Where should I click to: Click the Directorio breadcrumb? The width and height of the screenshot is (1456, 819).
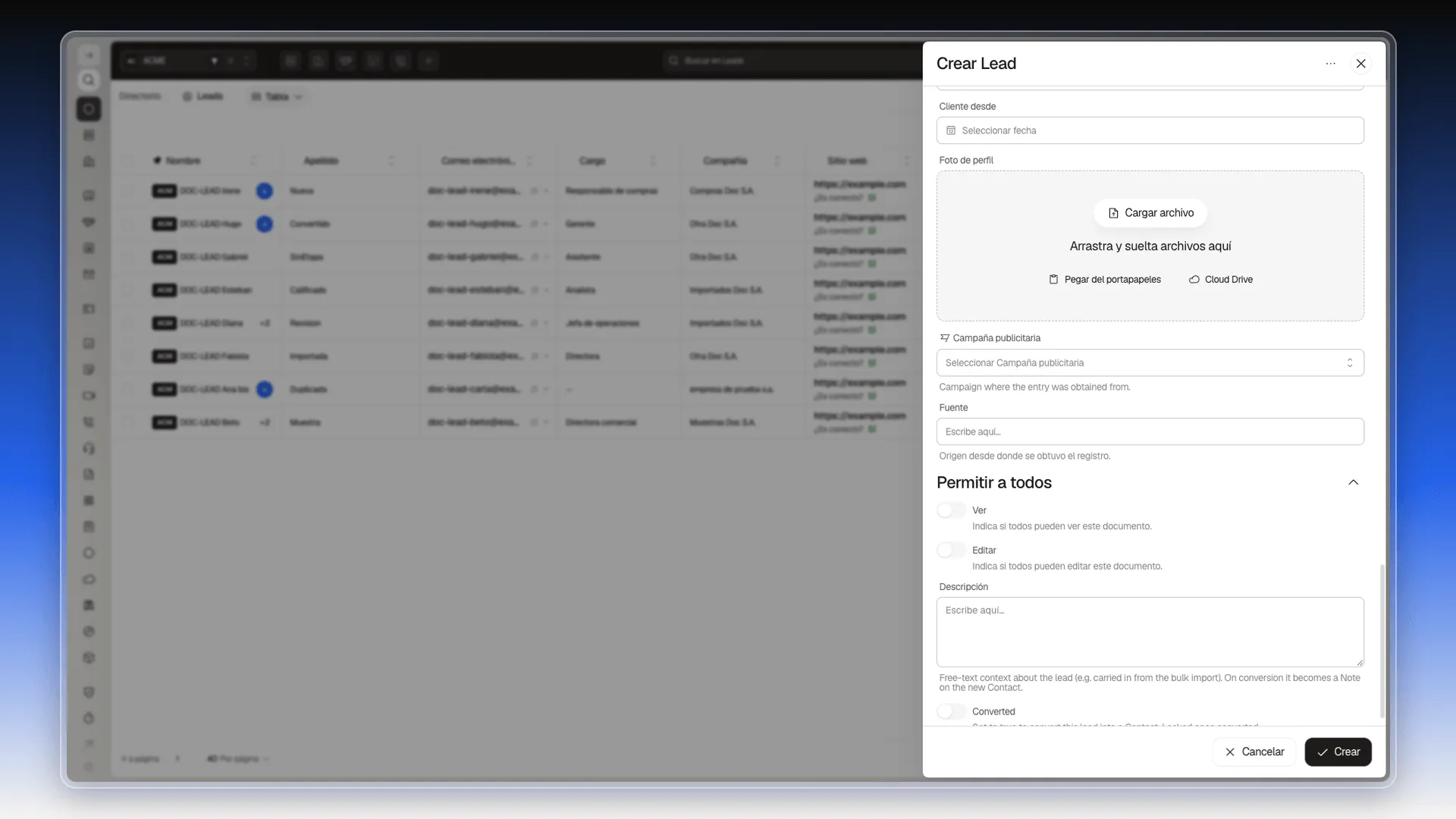(140, 96)
